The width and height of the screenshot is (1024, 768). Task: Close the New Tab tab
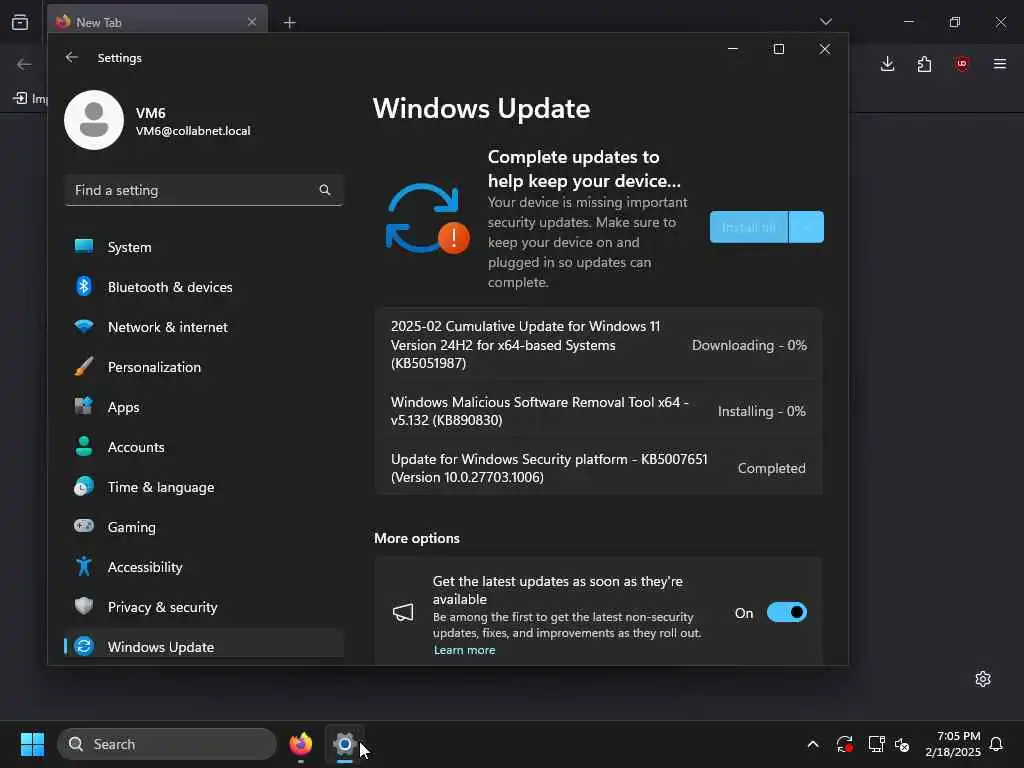[251, 22]
